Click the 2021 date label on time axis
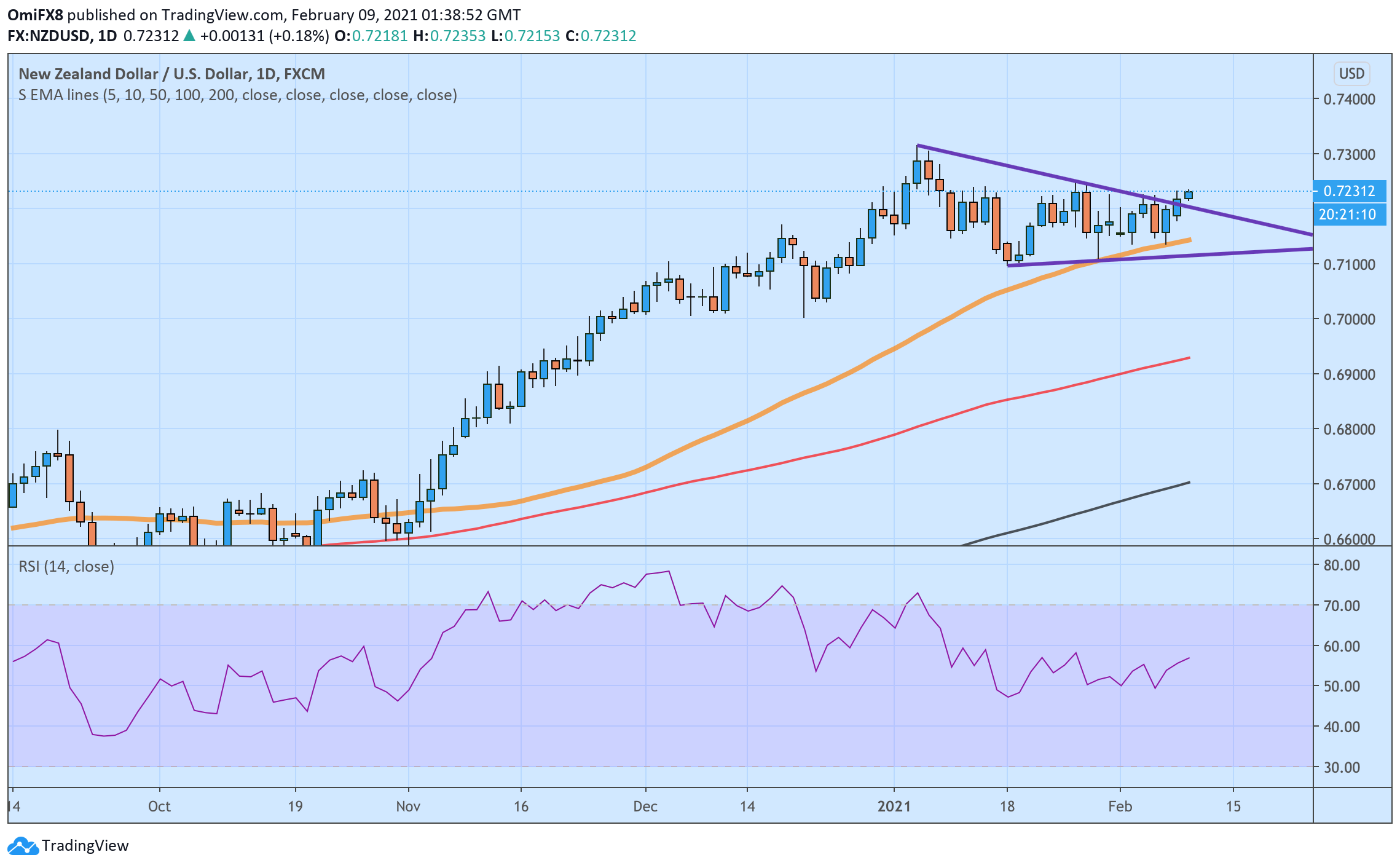The width and height of the screenshot is (1400, 868). pos(894,807)
